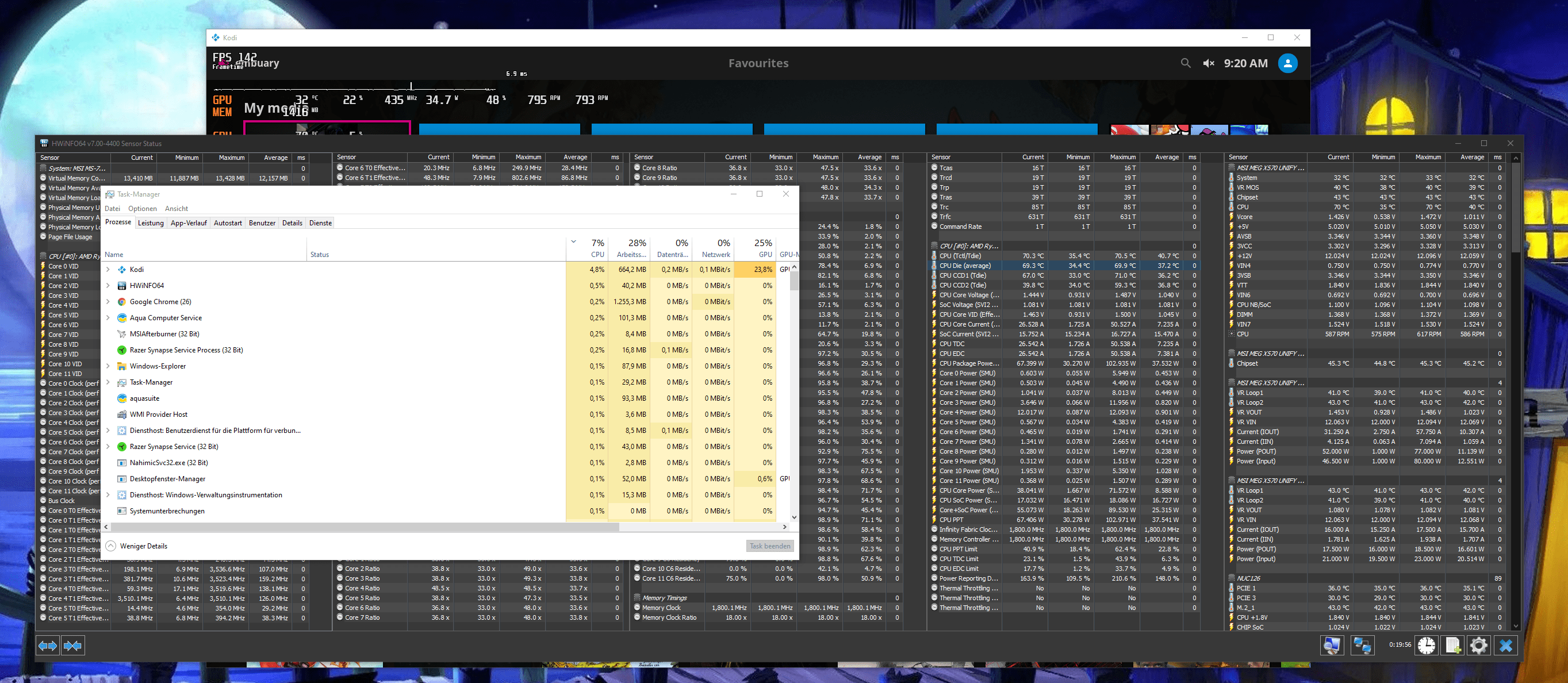Click HWiNFO log file icon
The height and width of the screenshot is (683, 1568).
click(x=1453, y=645)
